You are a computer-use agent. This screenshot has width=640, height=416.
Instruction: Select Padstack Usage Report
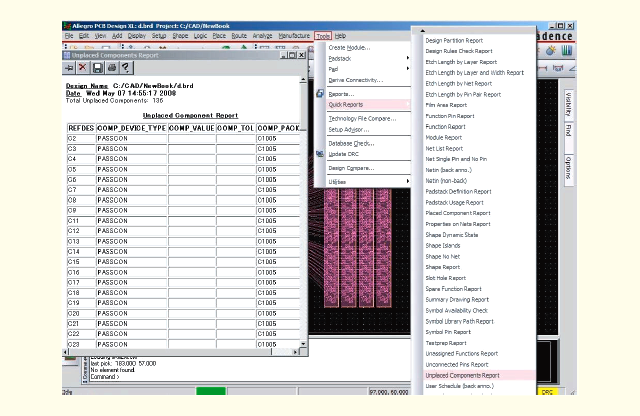point(454,202)
